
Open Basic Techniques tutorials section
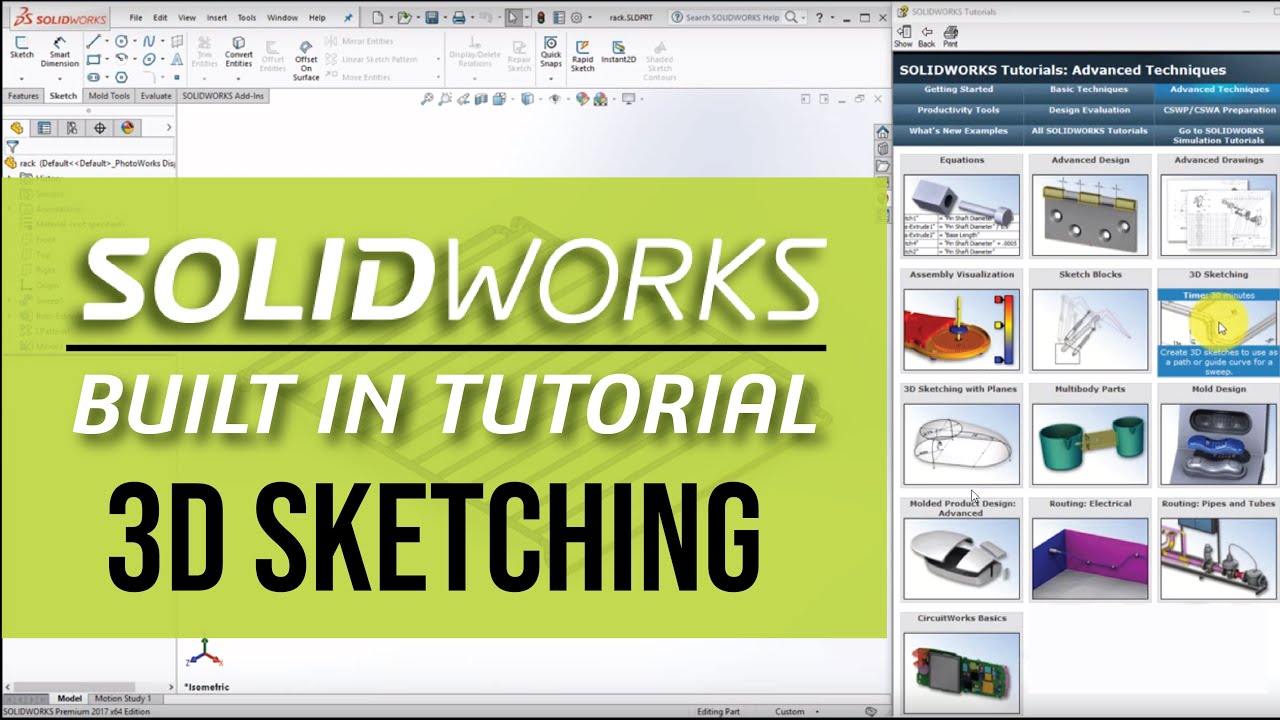(x=1089, y=89)
